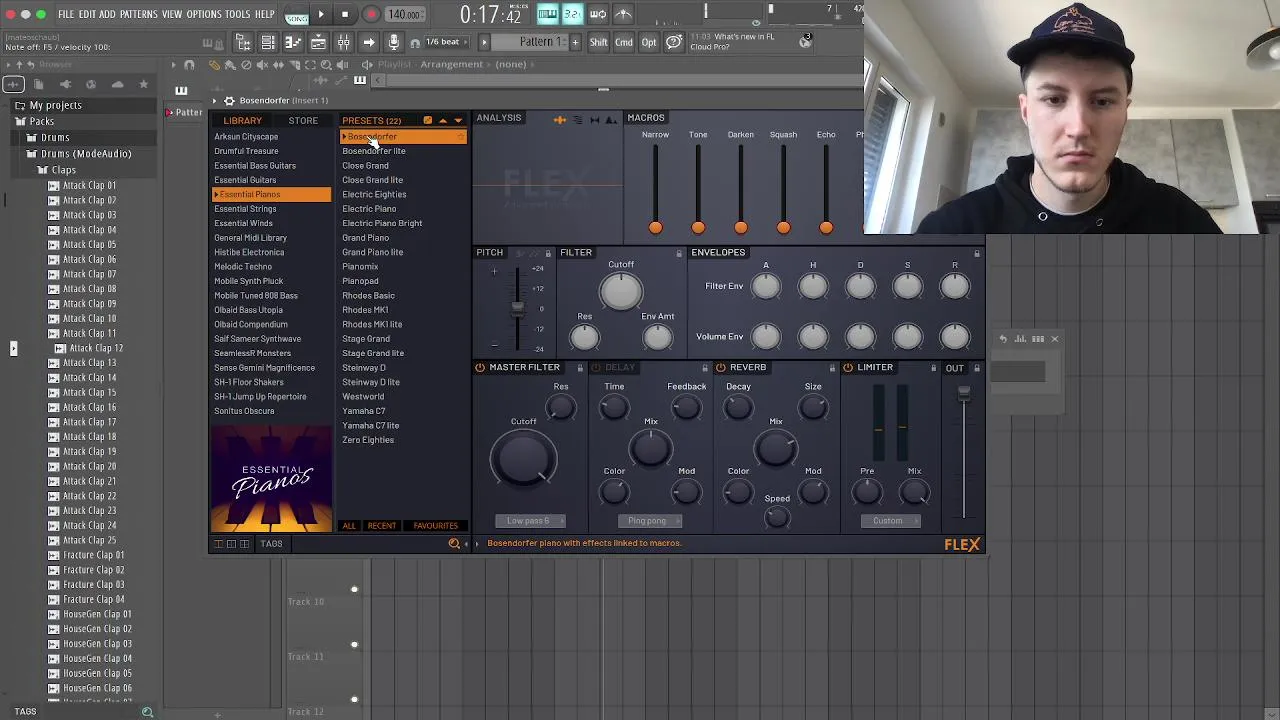Select previous preset with the up arrow
Image resolution: width=1280 pixels, height=720 pixels.
pyautogui.click(x=443, y=120)
